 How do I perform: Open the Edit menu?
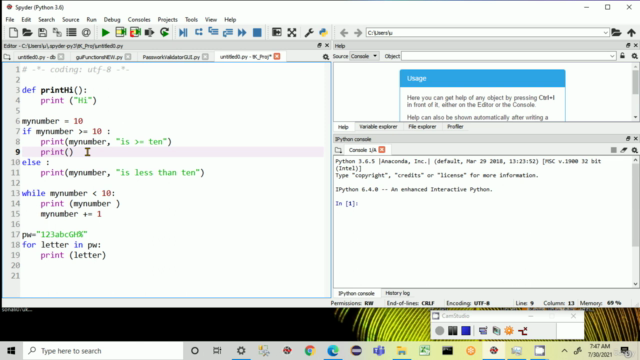(x=26, y=20)
